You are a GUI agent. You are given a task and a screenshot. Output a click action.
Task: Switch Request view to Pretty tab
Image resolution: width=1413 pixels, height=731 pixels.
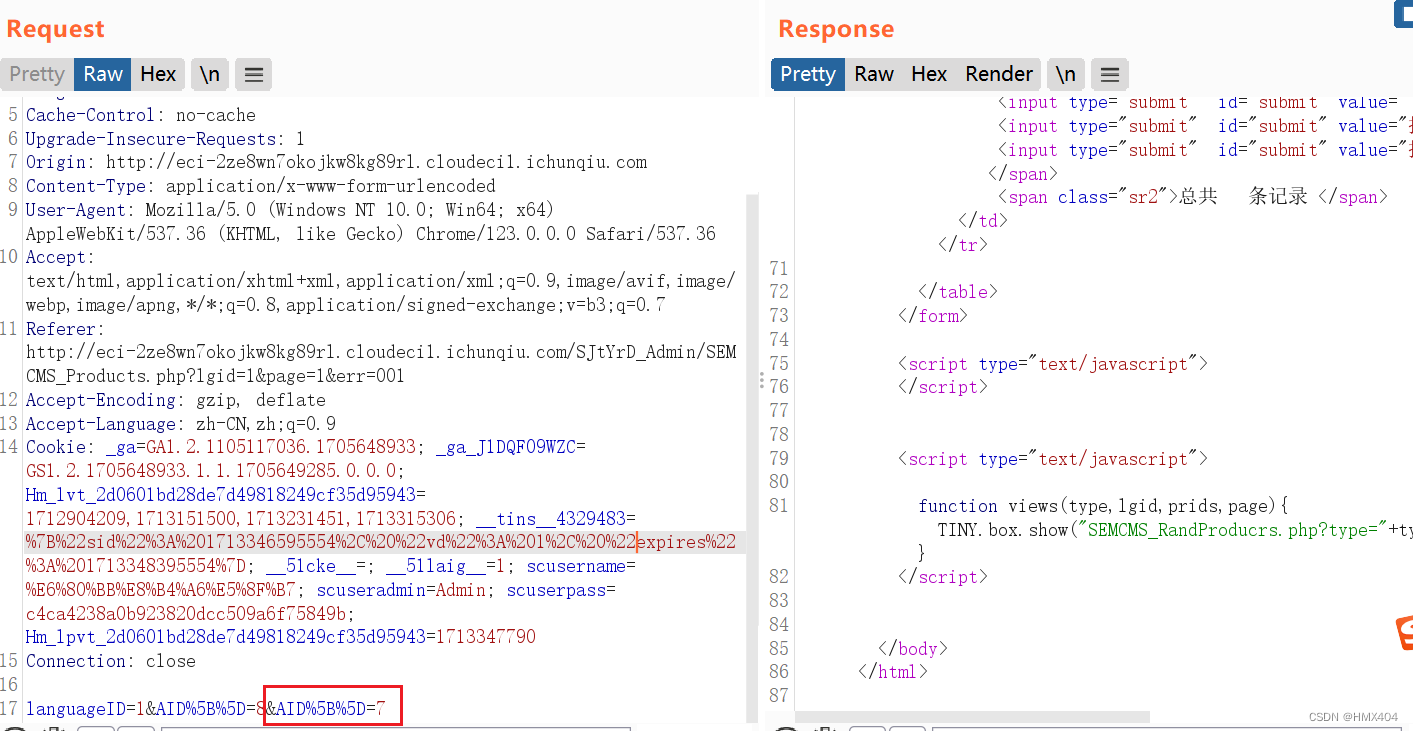(x=37, y=74)
